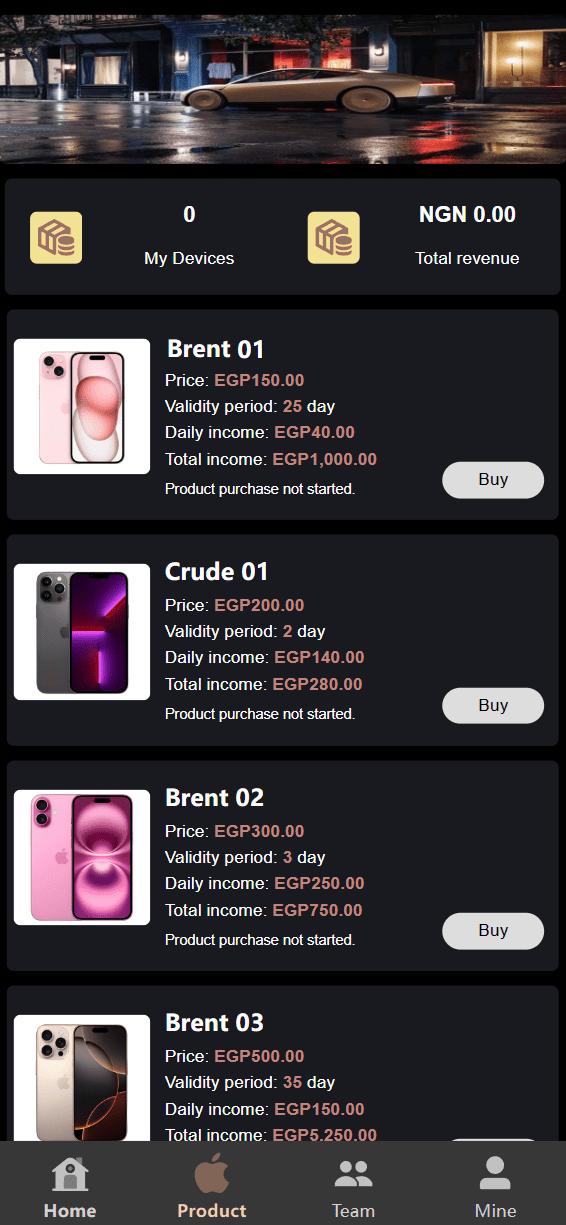Open the Brent 01 pink phone thumbnail
The height and width of the screenshot is (1225, 566).
pyautogui.click(x=82, y=406)
